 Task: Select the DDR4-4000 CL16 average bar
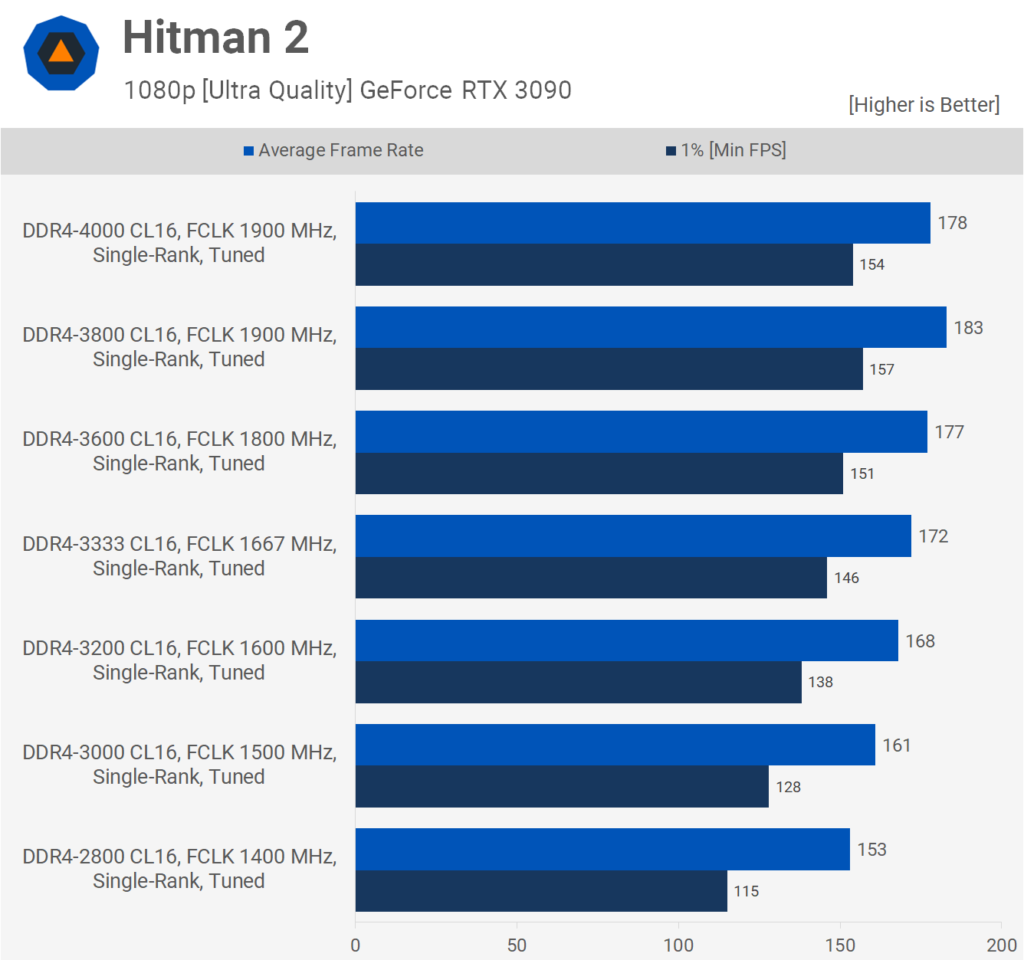point(642,223)
